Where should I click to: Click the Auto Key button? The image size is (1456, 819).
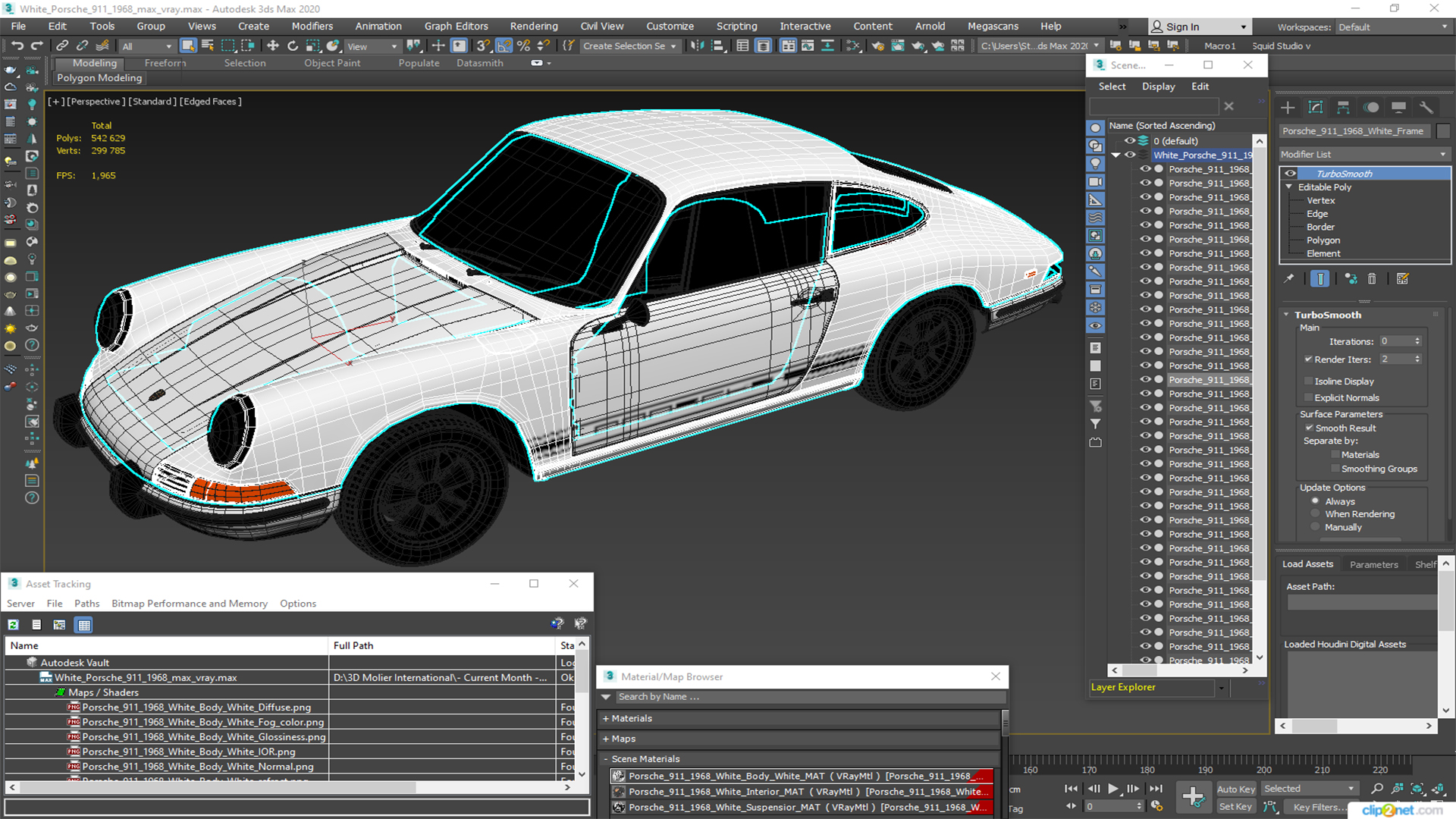point(1235,789)
